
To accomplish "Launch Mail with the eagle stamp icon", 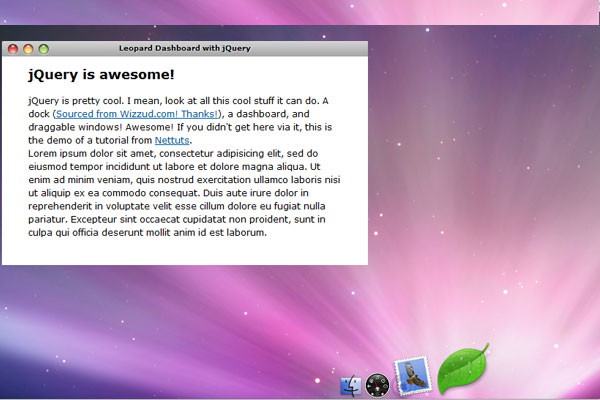I will point(412,377).
